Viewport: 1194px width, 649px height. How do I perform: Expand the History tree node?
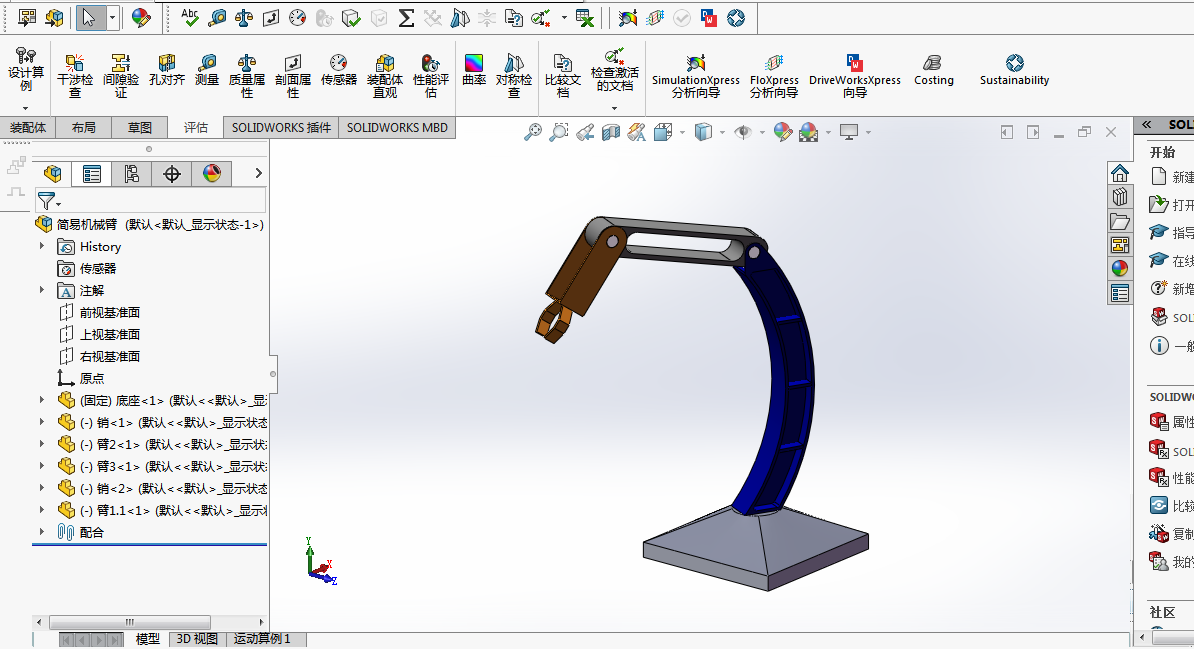click(x=42, y=247)
